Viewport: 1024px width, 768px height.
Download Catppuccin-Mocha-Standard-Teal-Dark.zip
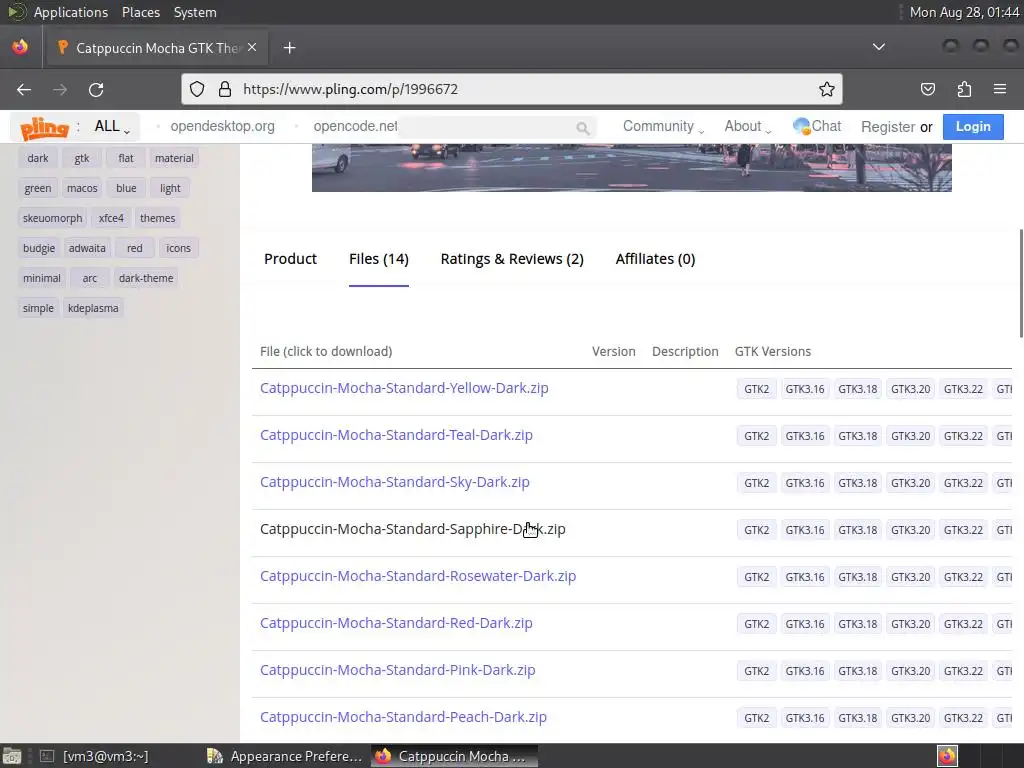click(x=396, y=435)
